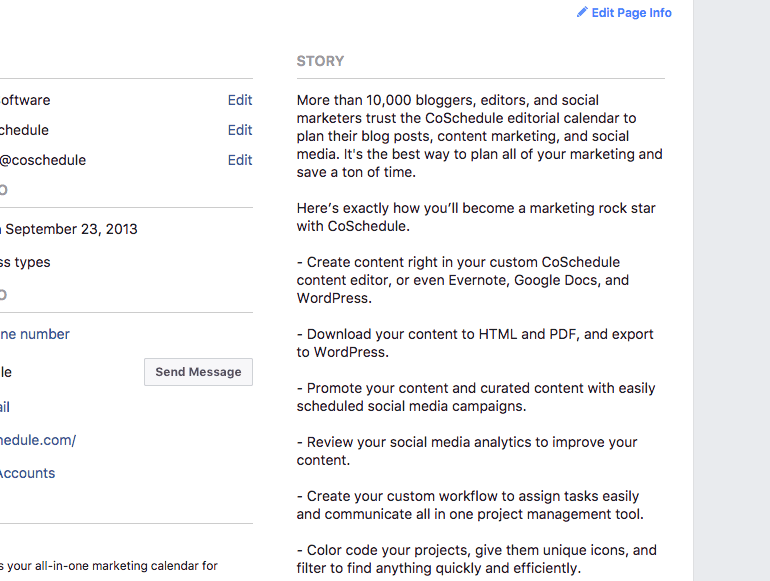
Task: Click Edit next to the schedule name row
Action: (240, 130)
